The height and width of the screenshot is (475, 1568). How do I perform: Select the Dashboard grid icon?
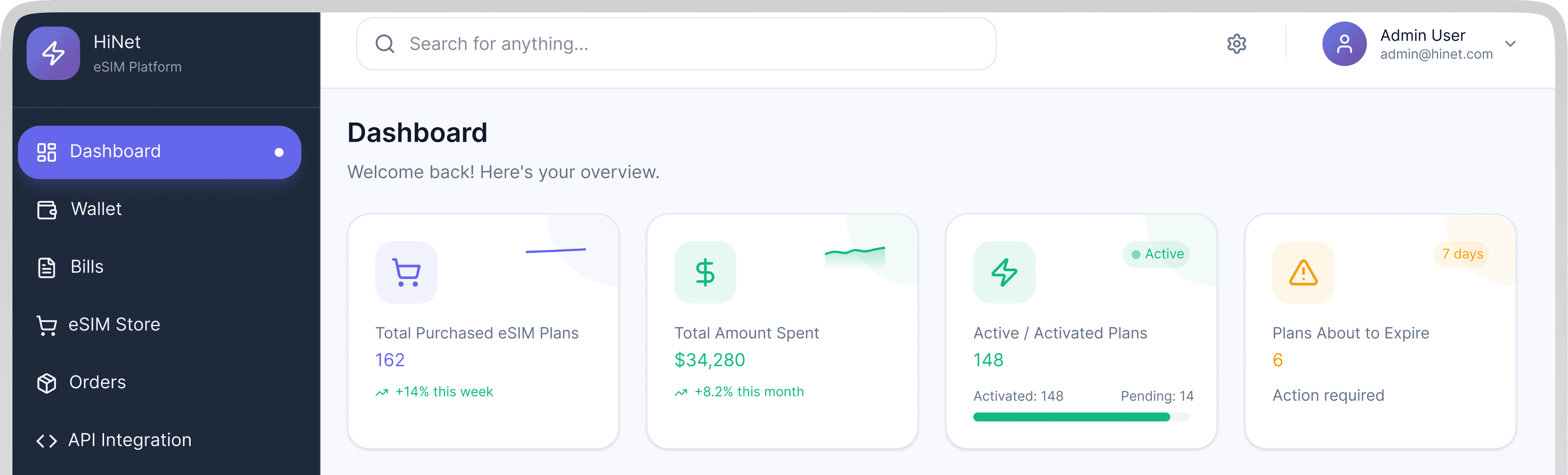pyautogui.click(x=46, y=151)
